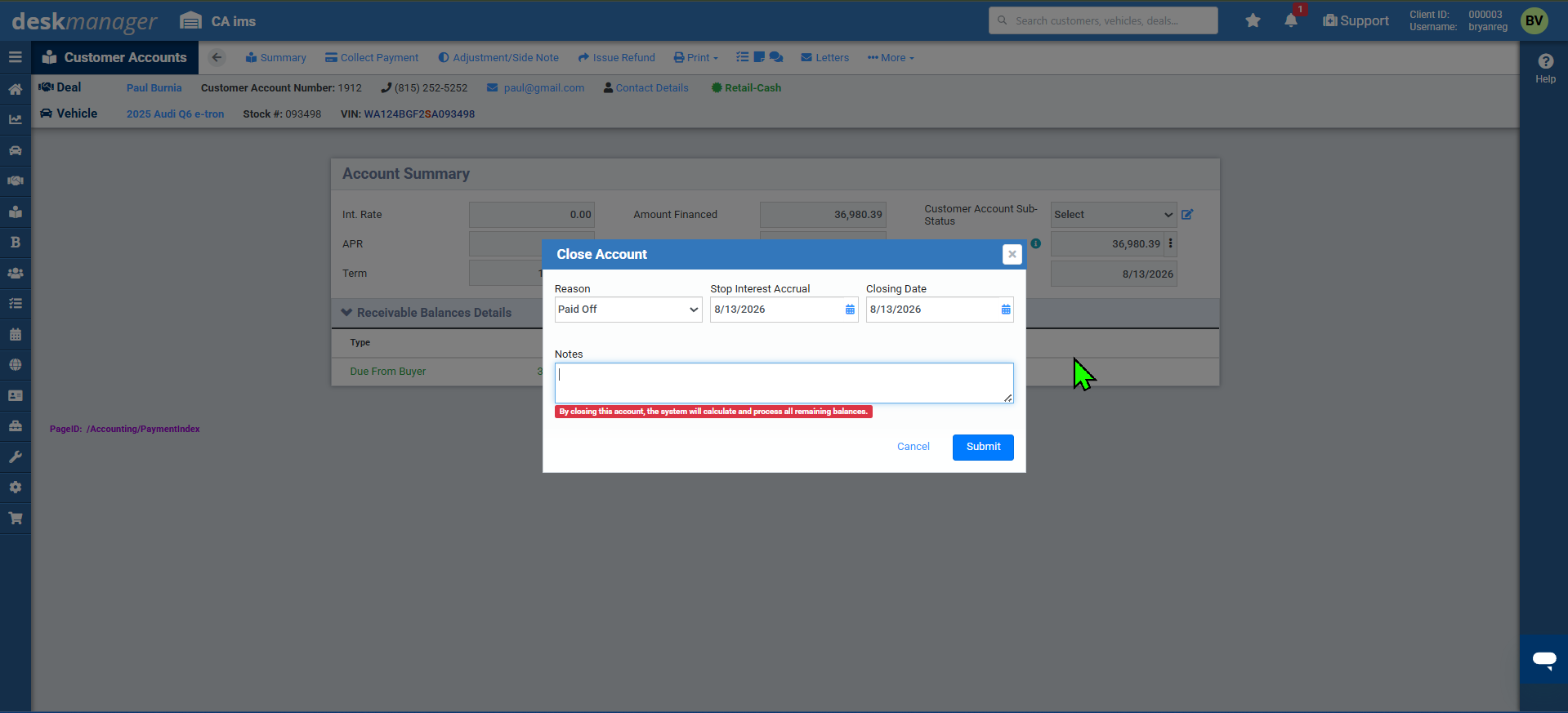Open the shopping cart sidebar icon
This screenshot has height=713, width=1568.
tap(15, 518)
